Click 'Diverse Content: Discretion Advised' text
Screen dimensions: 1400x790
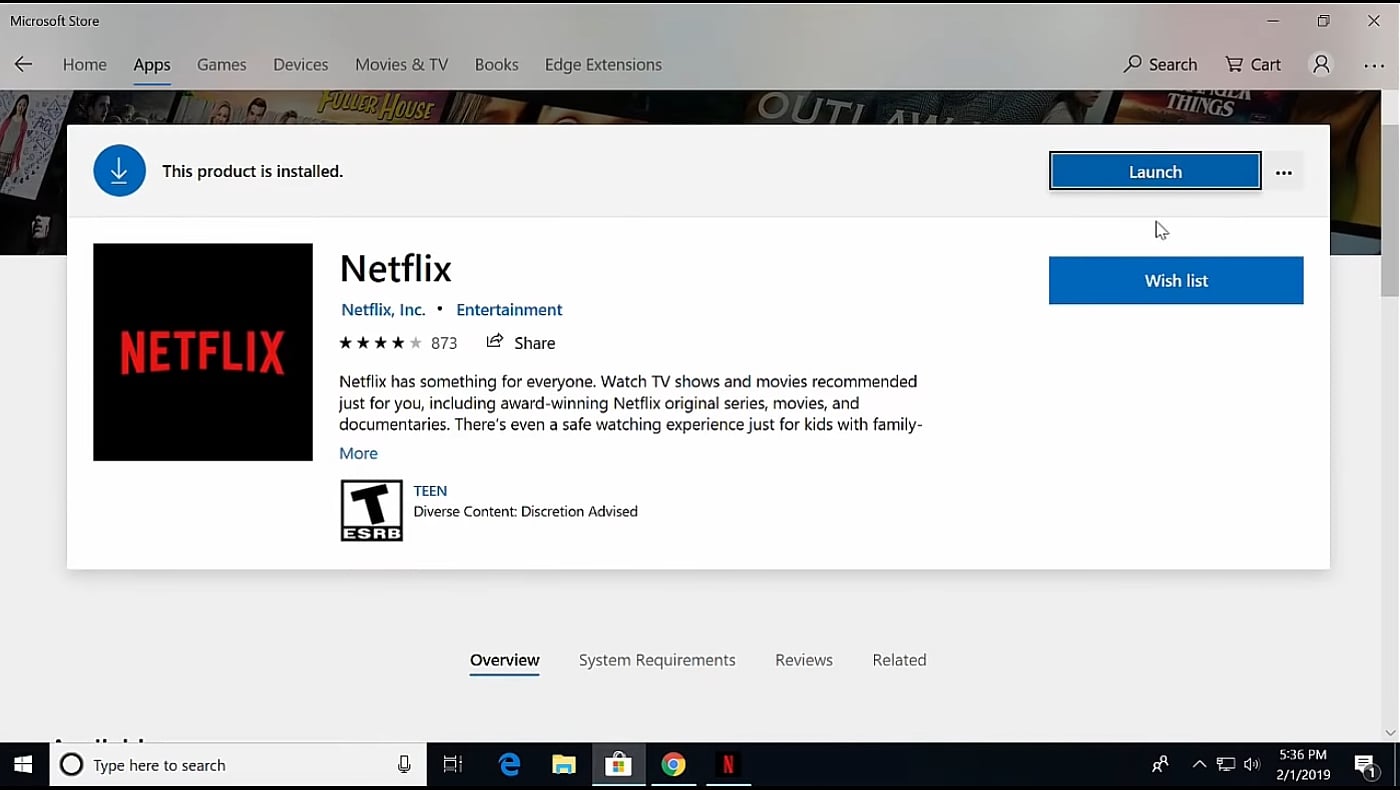[x=525, y=511]
